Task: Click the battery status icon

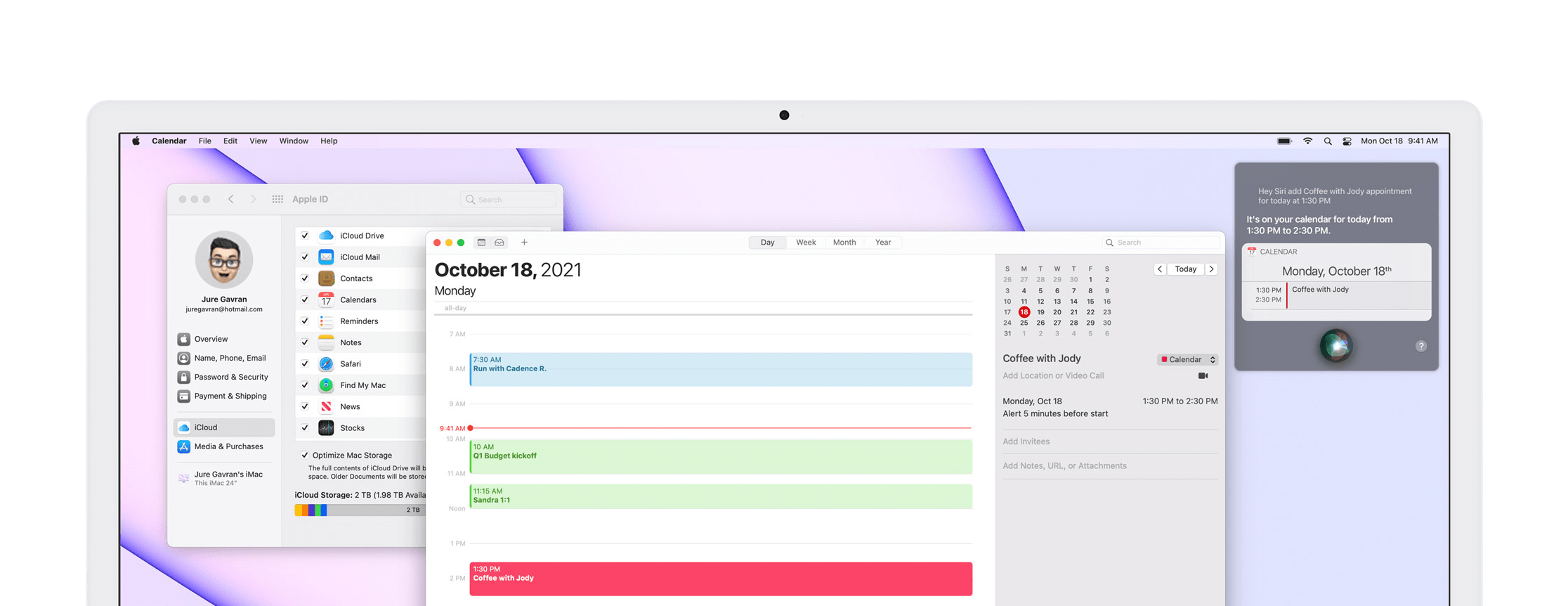Action: pyautogui.click(x=1284, y=141)
